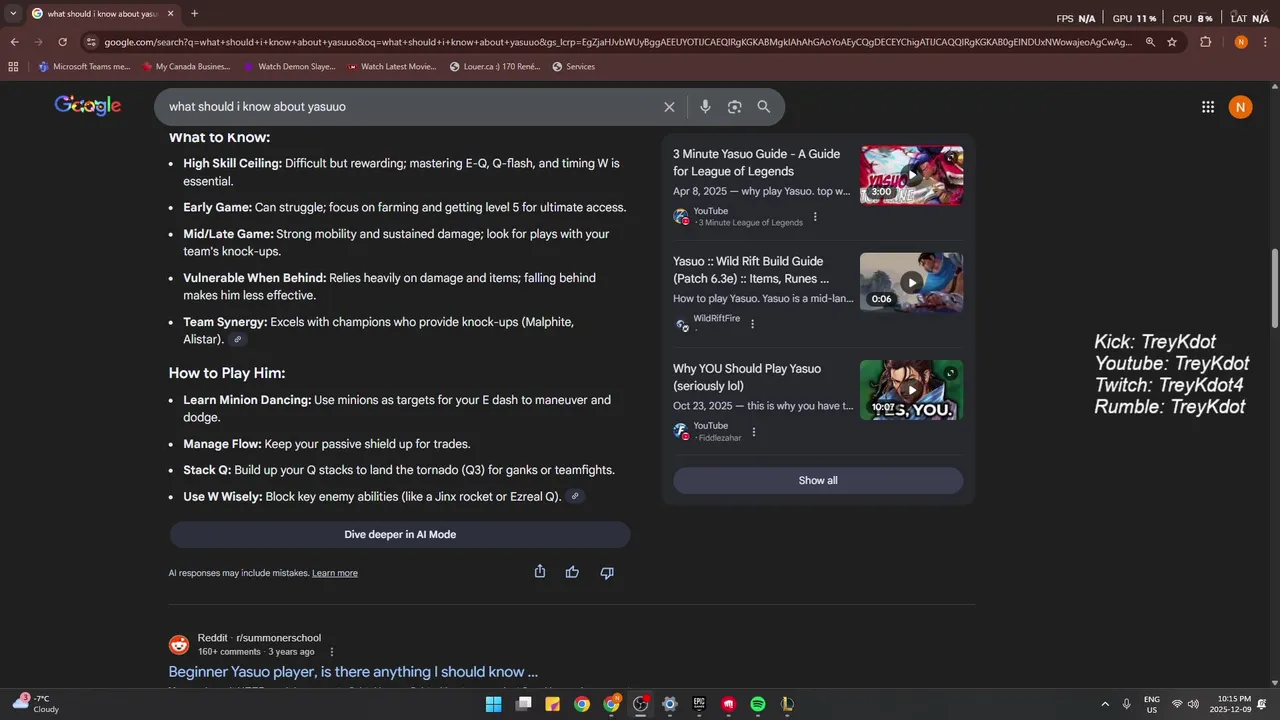
Task: Click the page vertical scrollbar thumb
Action: [1275, 288]
